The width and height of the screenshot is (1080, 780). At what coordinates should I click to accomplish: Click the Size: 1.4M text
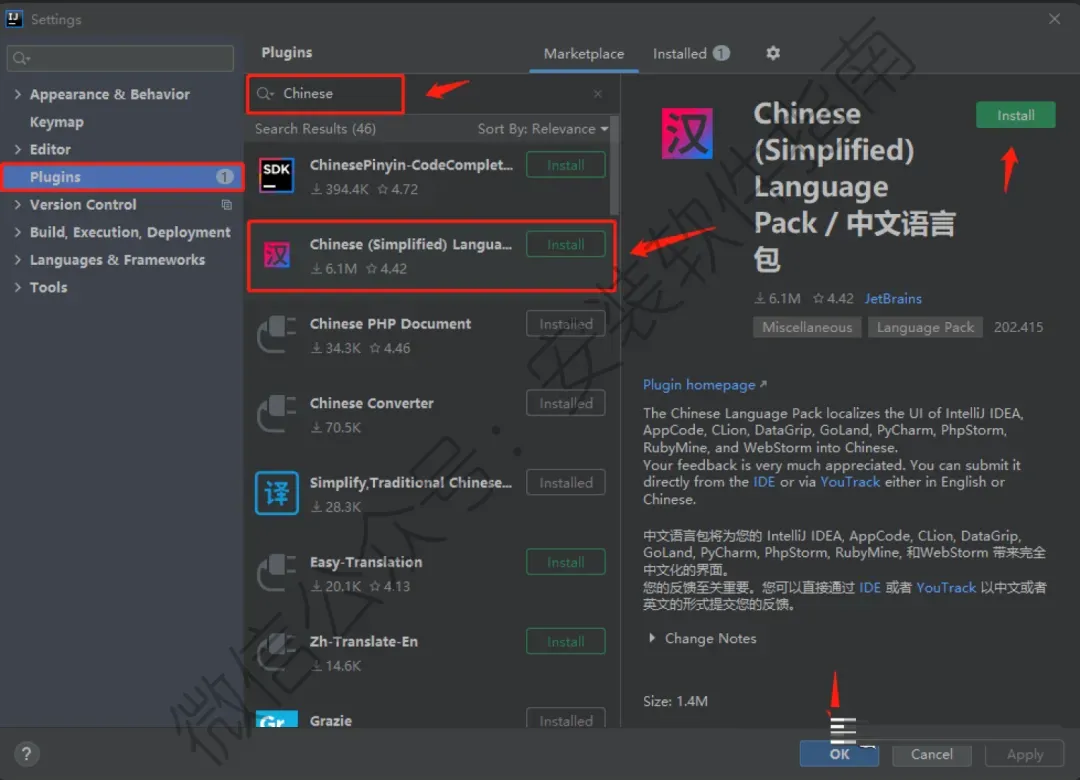pyautogui.click(x=675, y=701)
